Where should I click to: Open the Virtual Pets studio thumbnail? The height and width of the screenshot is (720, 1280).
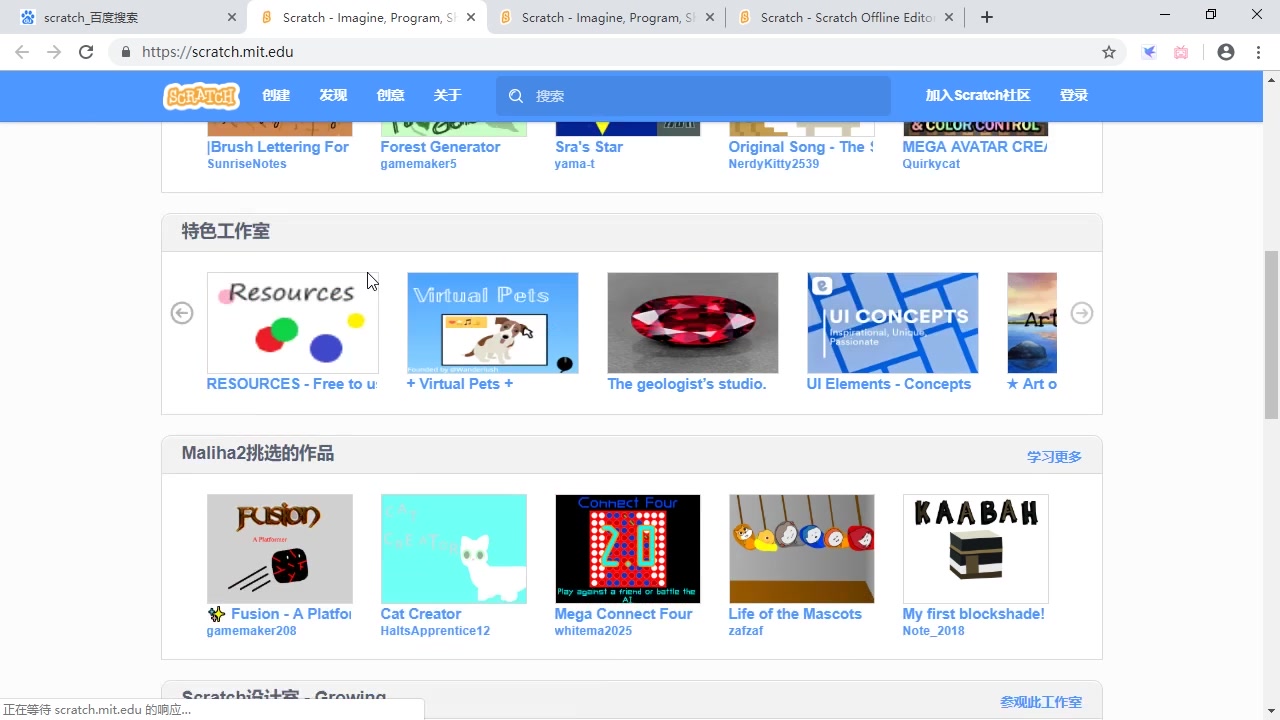click(x=493, y=323)
